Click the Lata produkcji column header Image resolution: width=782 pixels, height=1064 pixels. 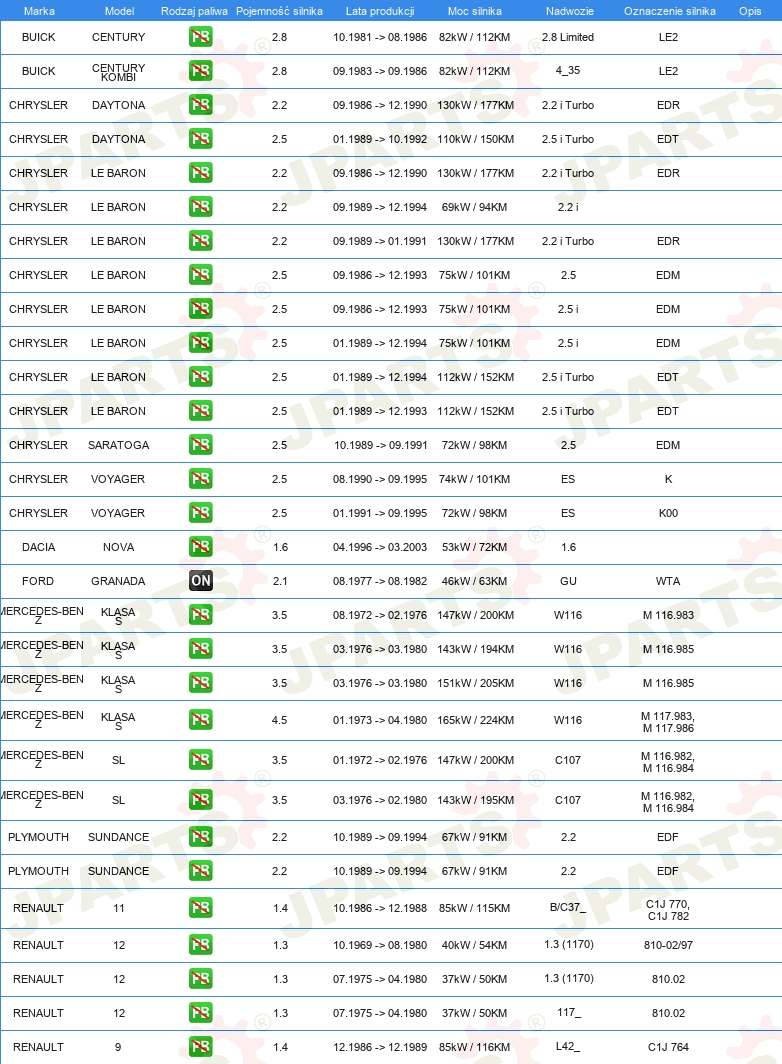click(x=379, y=11)
